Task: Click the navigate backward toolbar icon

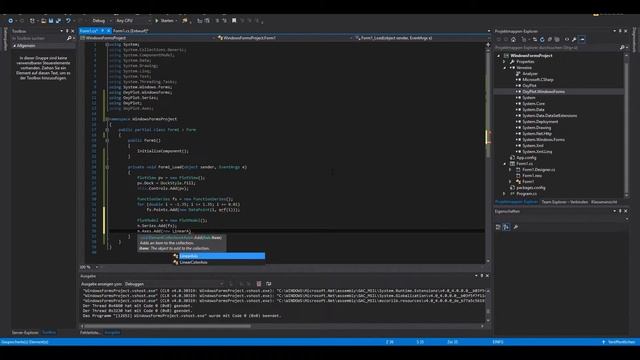Action: [x=11, y=20]
